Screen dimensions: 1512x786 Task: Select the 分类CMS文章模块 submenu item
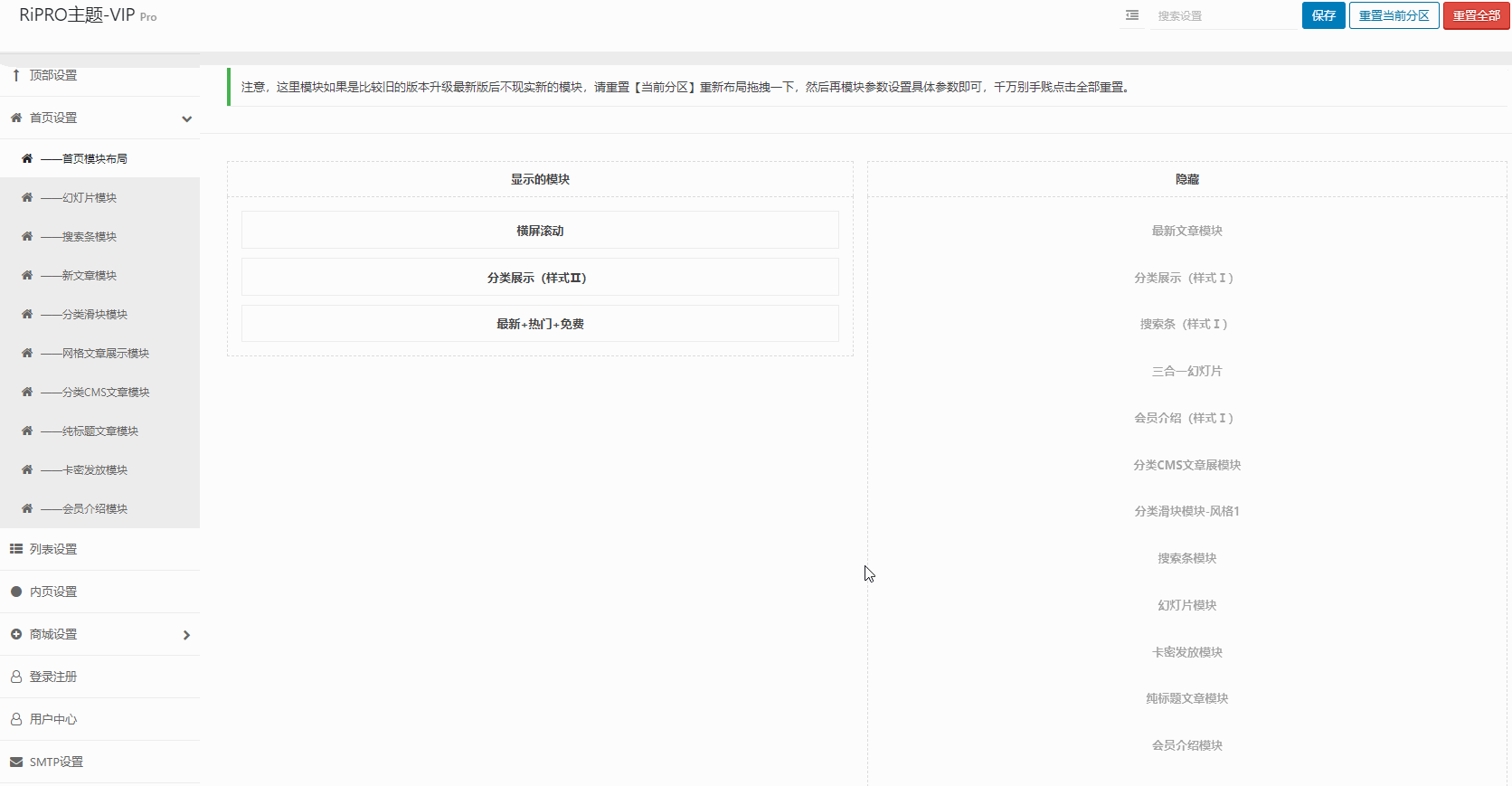pos(105,392)
